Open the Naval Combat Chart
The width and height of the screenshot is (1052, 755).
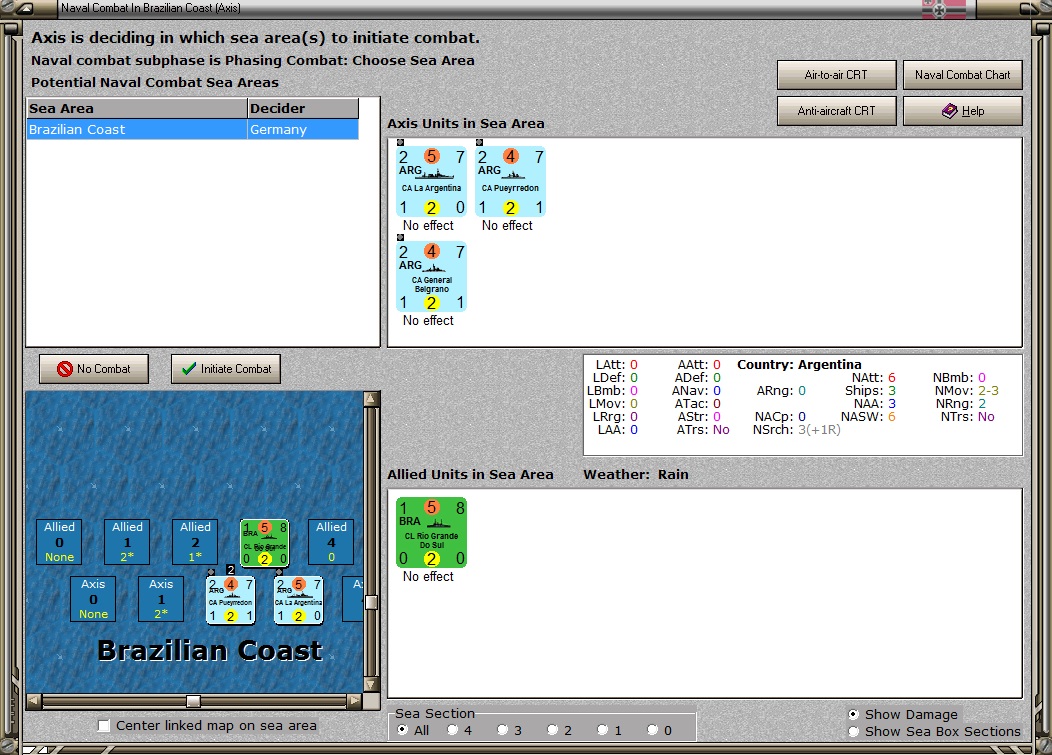[963, 75]
